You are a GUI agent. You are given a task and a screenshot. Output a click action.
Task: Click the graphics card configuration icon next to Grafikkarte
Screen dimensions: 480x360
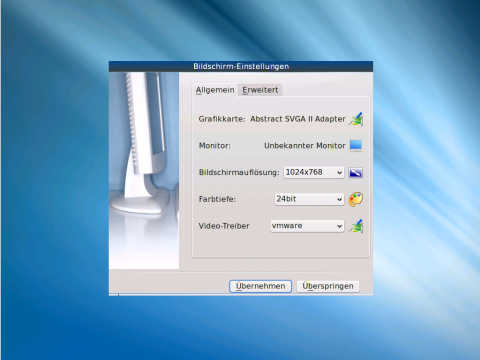[x=356, y=119]
